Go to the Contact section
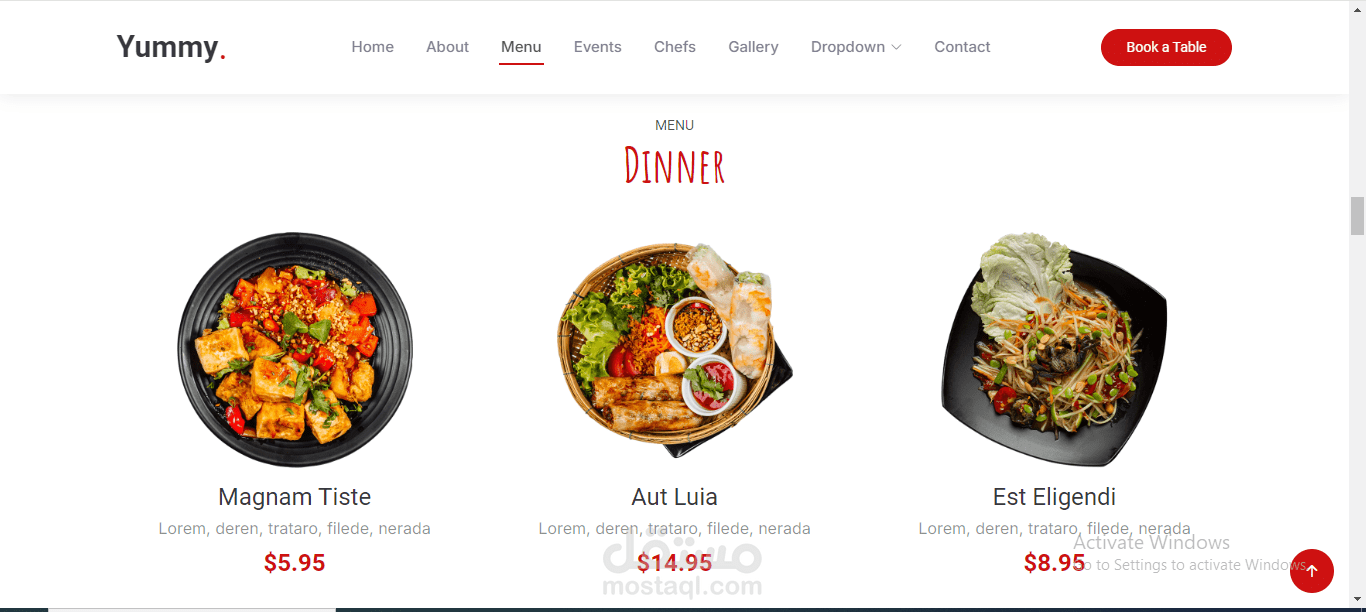The width and height of the screenshot is (1366, 612). pyautogui.click(x=962, y=47)
